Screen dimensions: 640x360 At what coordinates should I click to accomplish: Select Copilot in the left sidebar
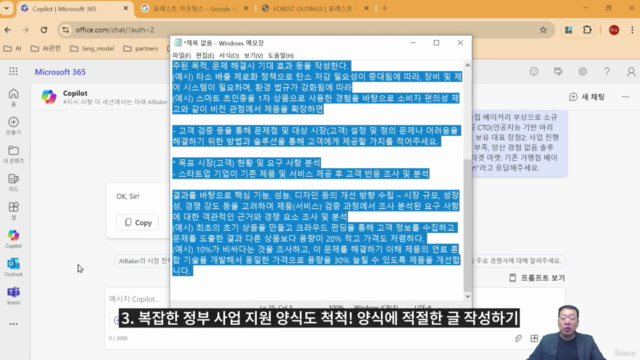pos(13,239)
